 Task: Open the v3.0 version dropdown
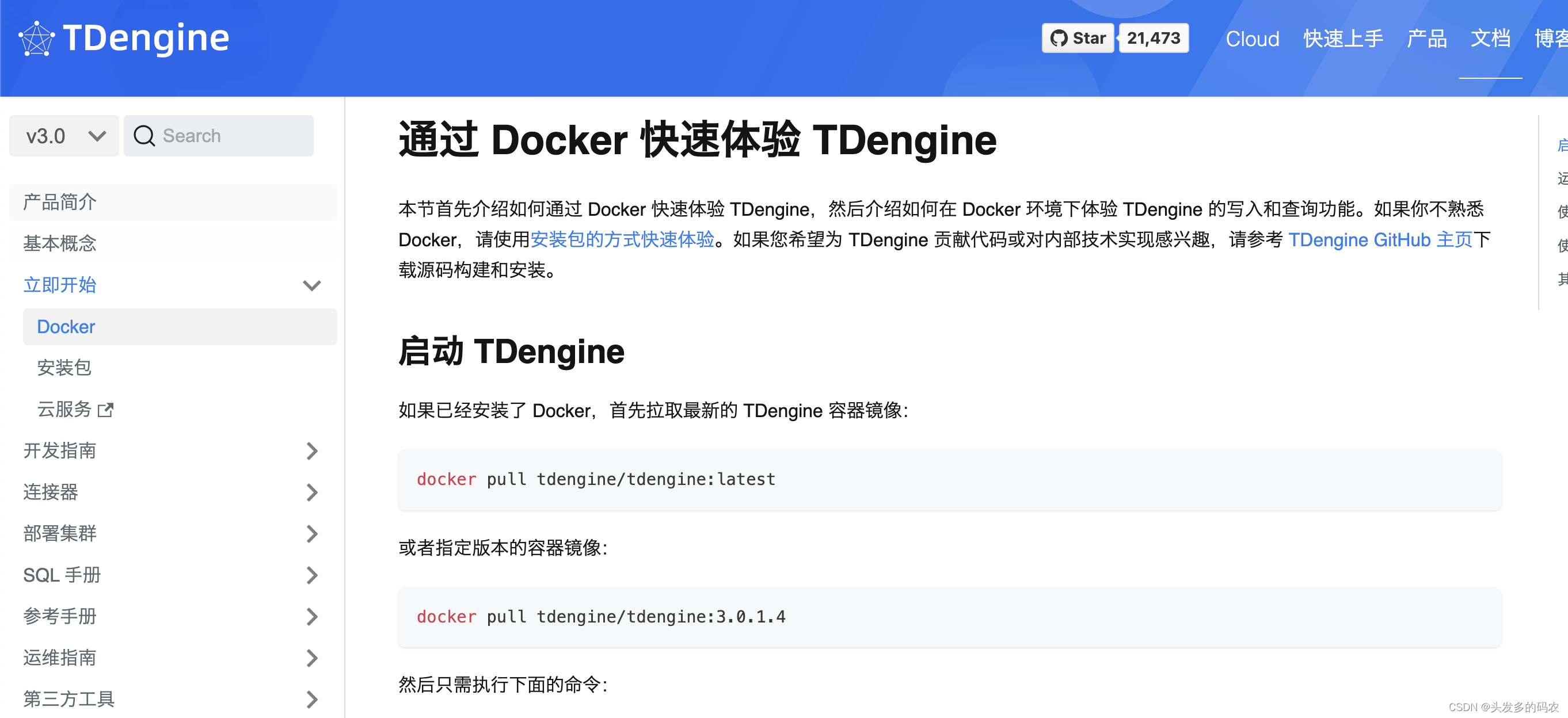[x=64, y=136]
